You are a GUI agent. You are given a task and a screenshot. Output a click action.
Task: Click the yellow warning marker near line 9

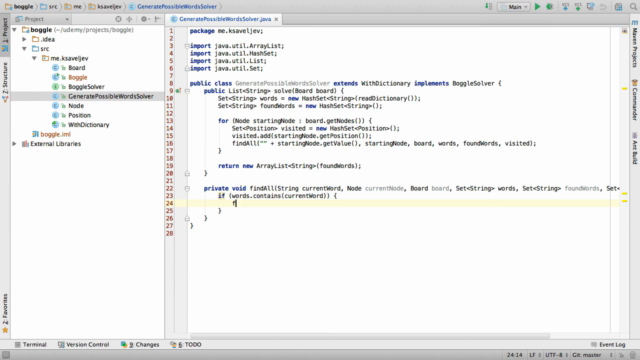pyautogui.click(x=624, y=89)
